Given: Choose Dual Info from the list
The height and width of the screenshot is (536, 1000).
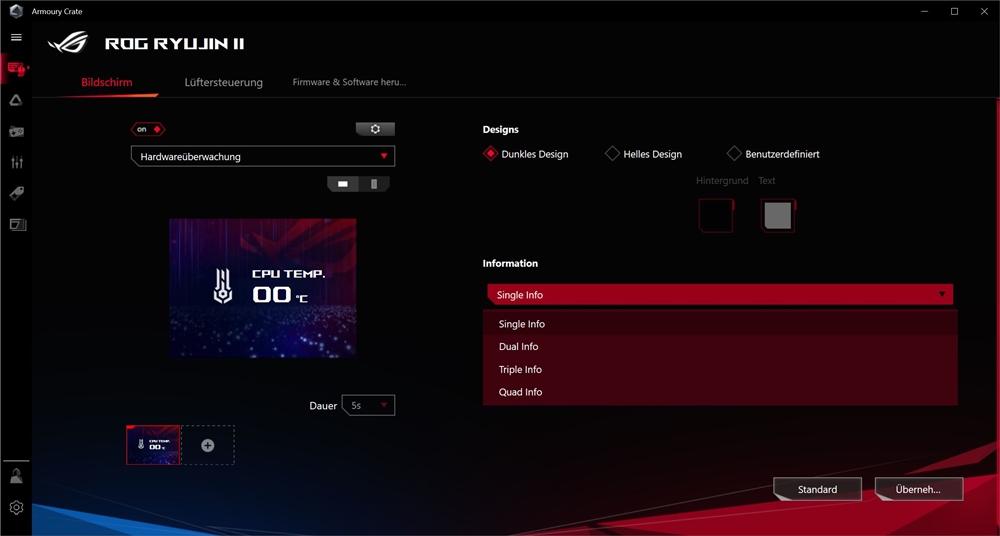Looking at the screenshot, I should pyautogui.click(x=720, y=346).
